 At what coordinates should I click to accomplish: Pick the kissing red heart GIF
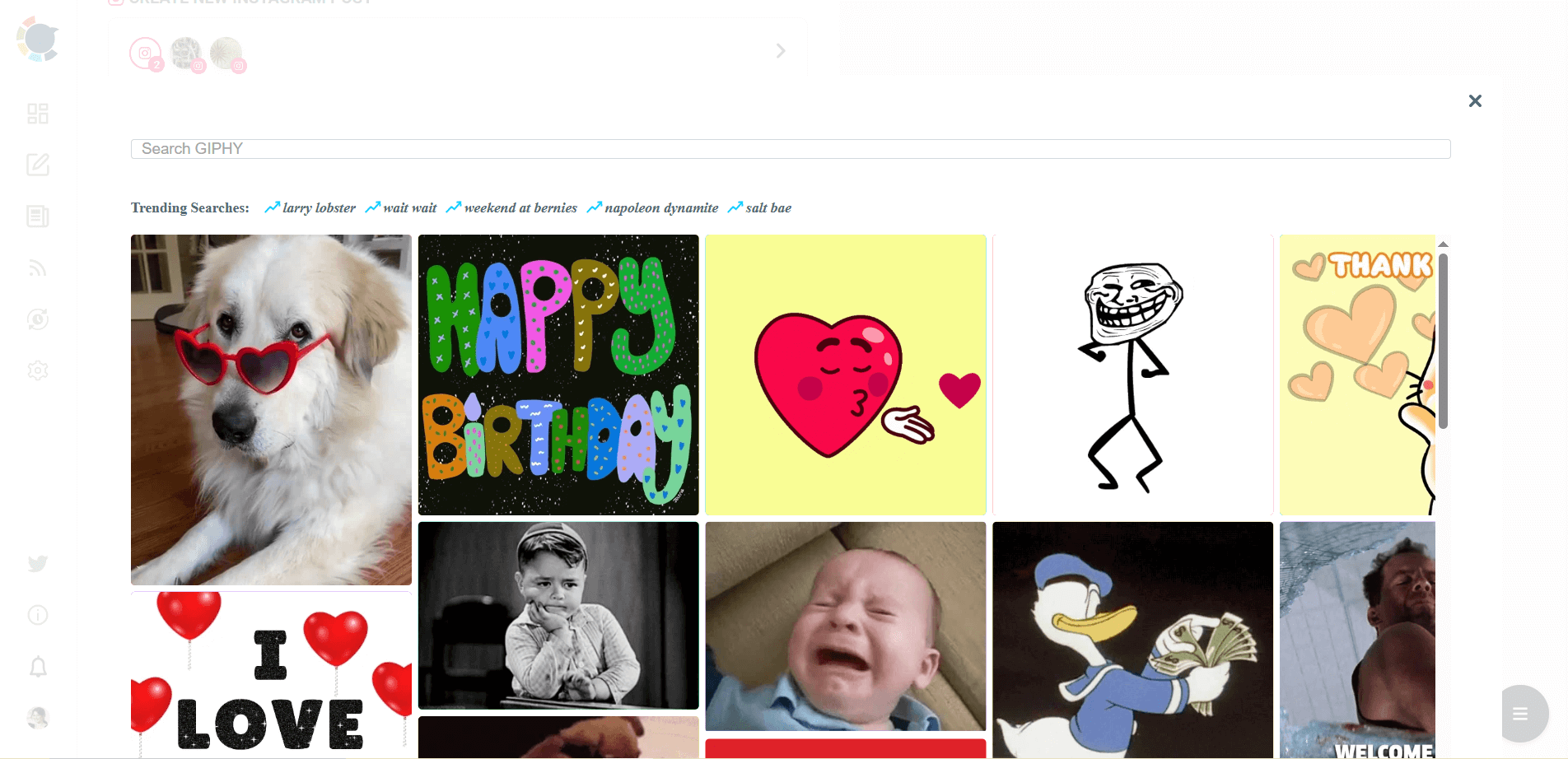click(x=846, y=375)
